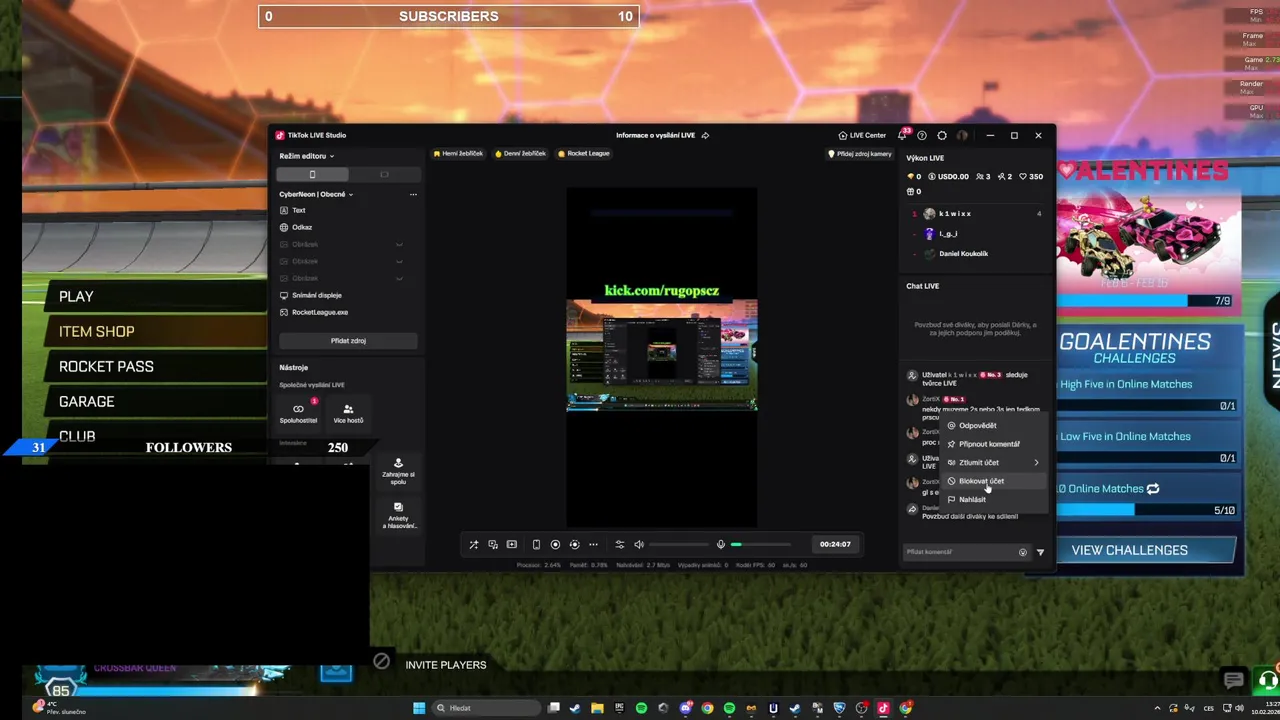
Task: Click the magic wand effects icon
Action: pos(474,544)
